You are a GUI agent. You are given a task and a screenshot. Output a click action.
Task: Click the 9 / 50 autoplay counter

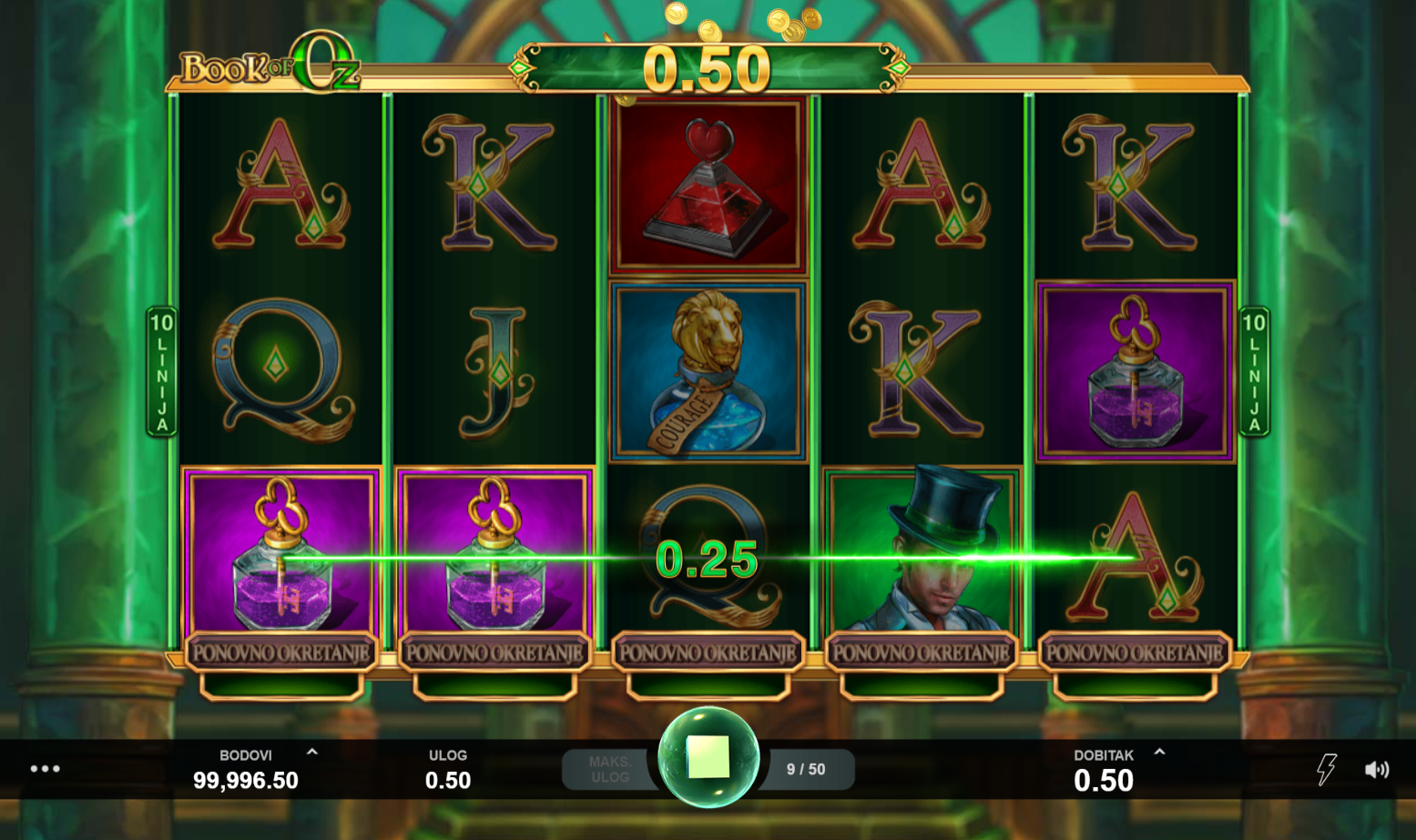tap(806, 769)
